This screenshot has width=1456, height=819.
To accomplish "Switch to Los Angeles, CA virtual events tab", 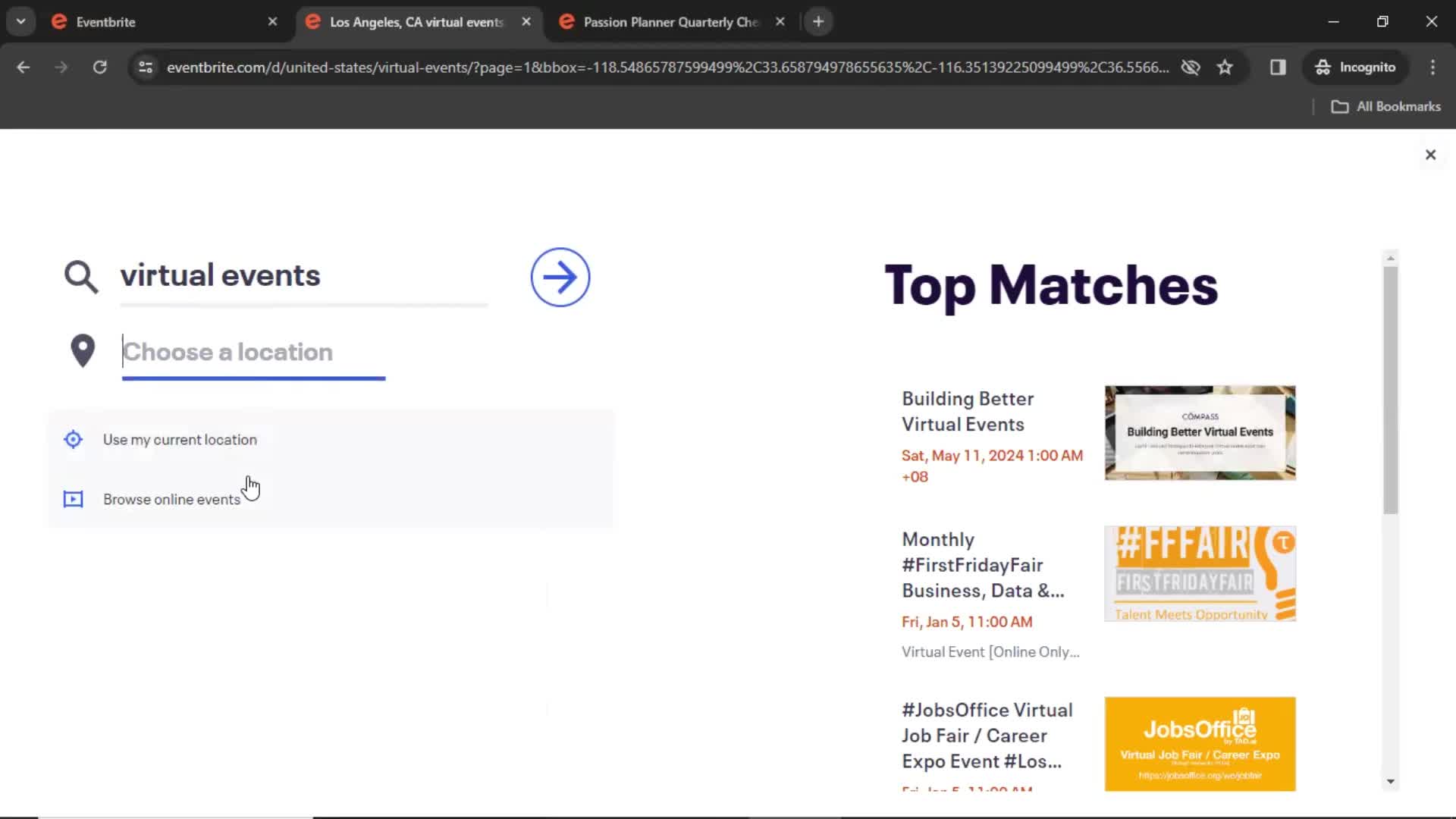I will click(416, 22).
